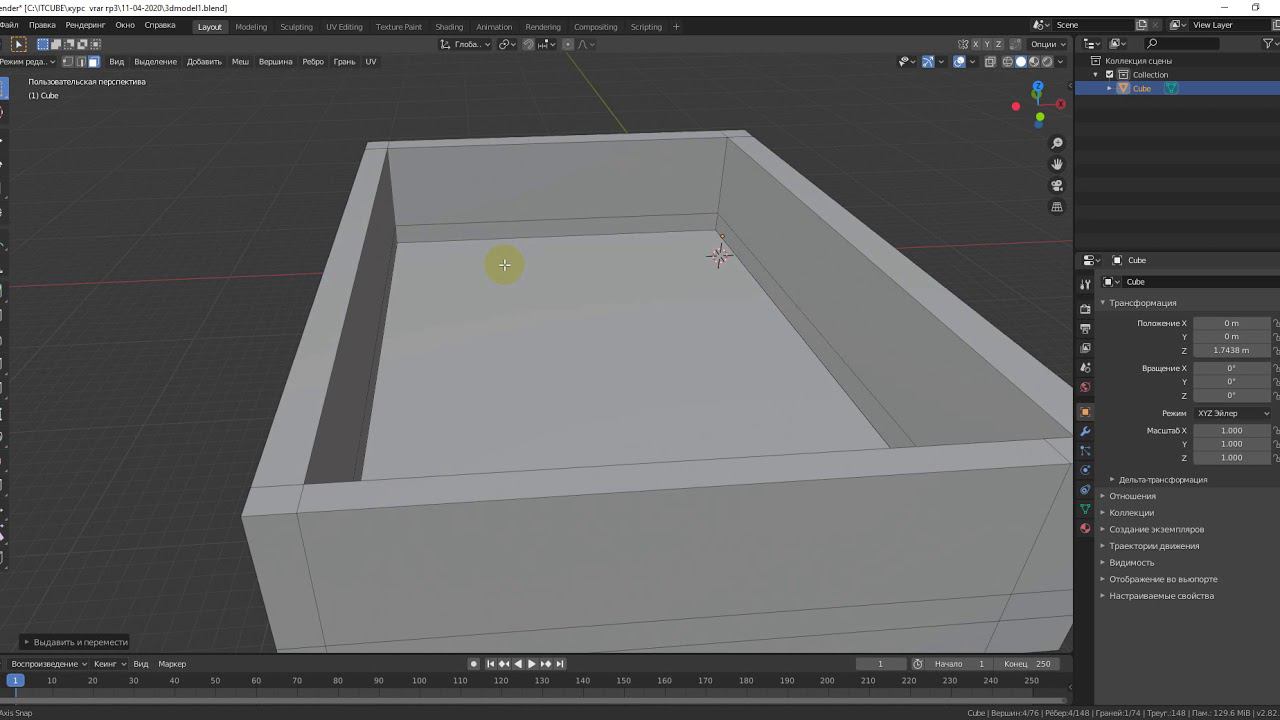Viewport: 1280px width, 720px height.
Task: Select face selection mode
Action: pos(94,62)
